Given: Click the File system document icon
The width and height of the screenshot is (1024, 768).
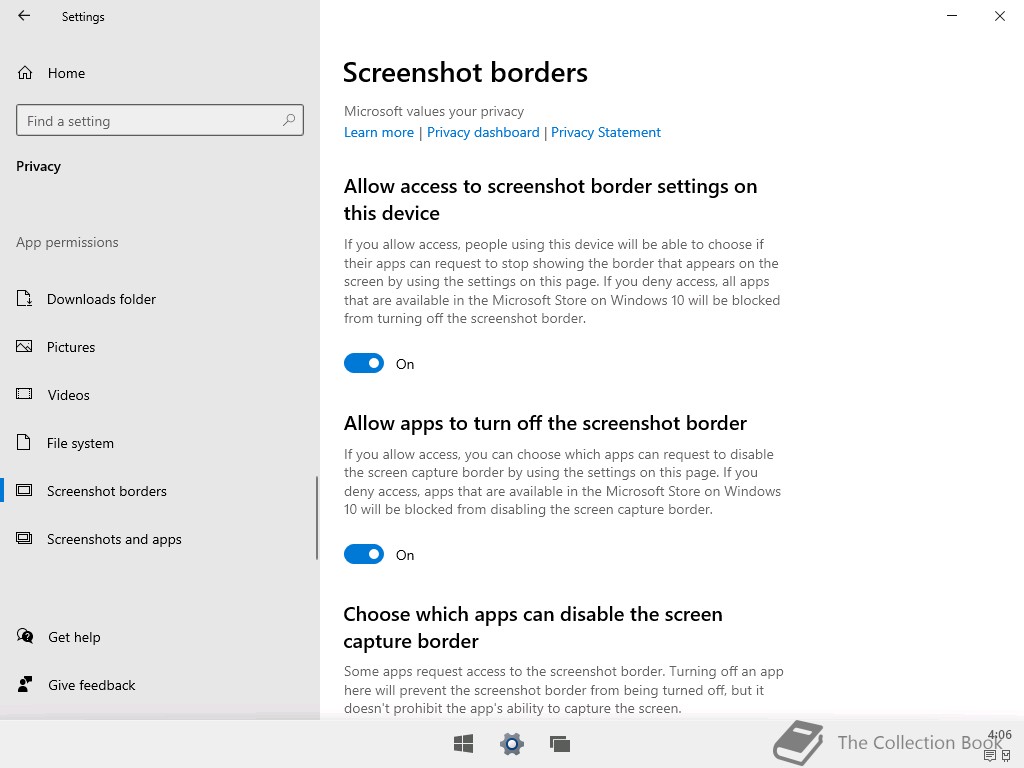Looking at the screenshot, I should pos(24,442).
